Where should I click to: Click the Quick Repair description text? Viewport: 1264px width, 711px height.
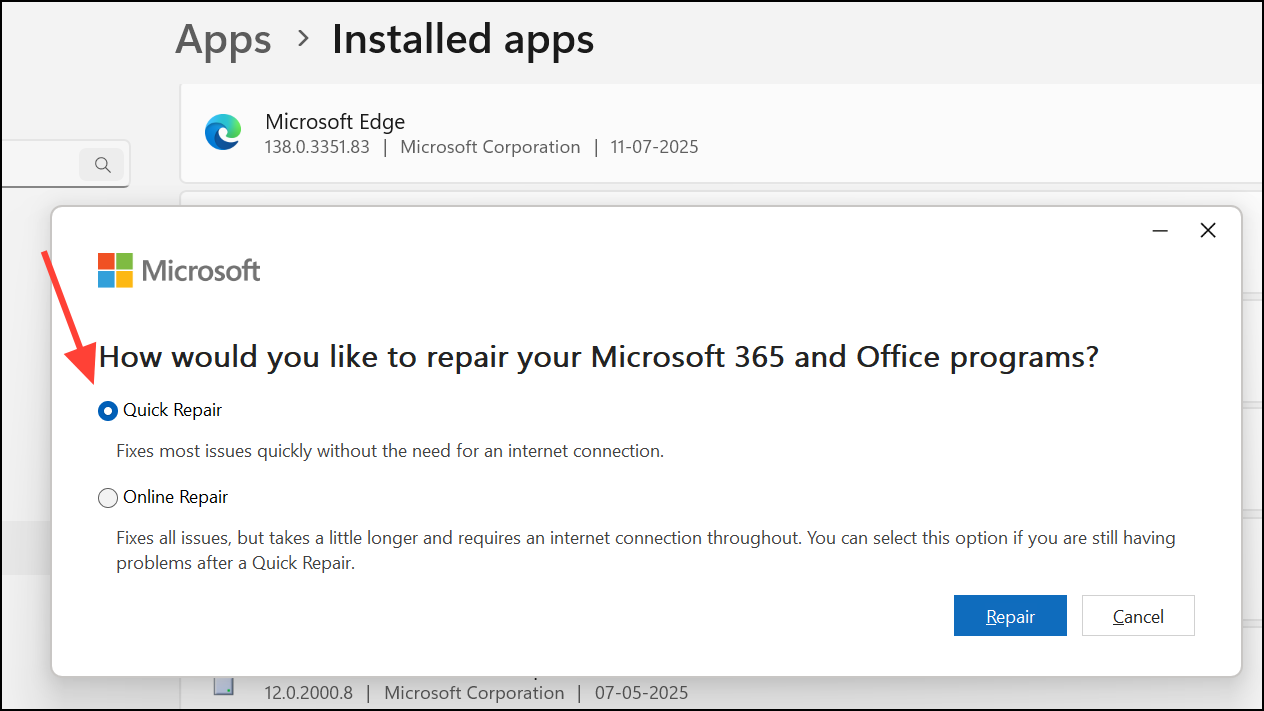tap(390, 451)
